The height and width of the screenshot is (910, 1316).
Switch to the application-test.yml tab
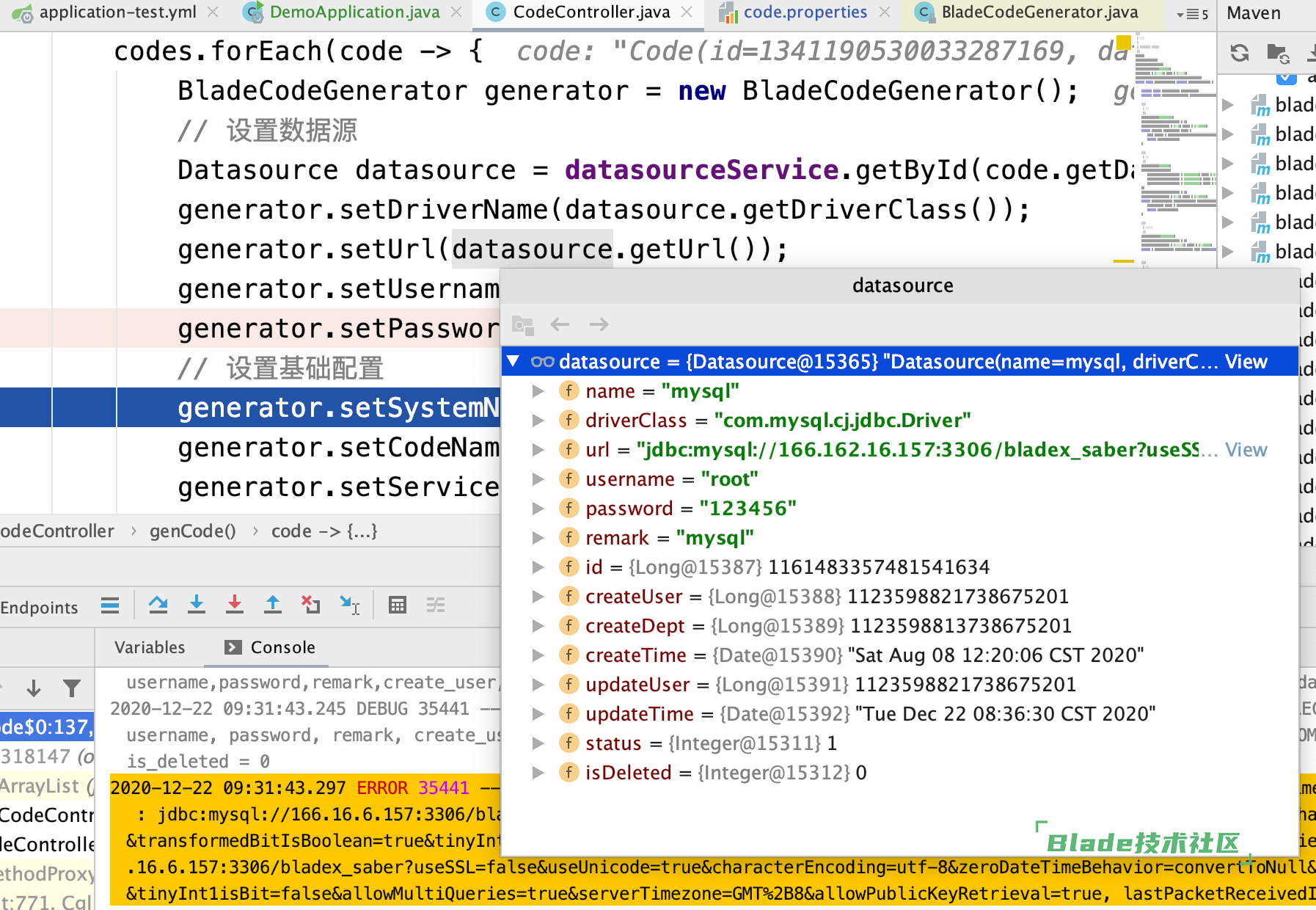pyautogui.click(x=117, y=12)
